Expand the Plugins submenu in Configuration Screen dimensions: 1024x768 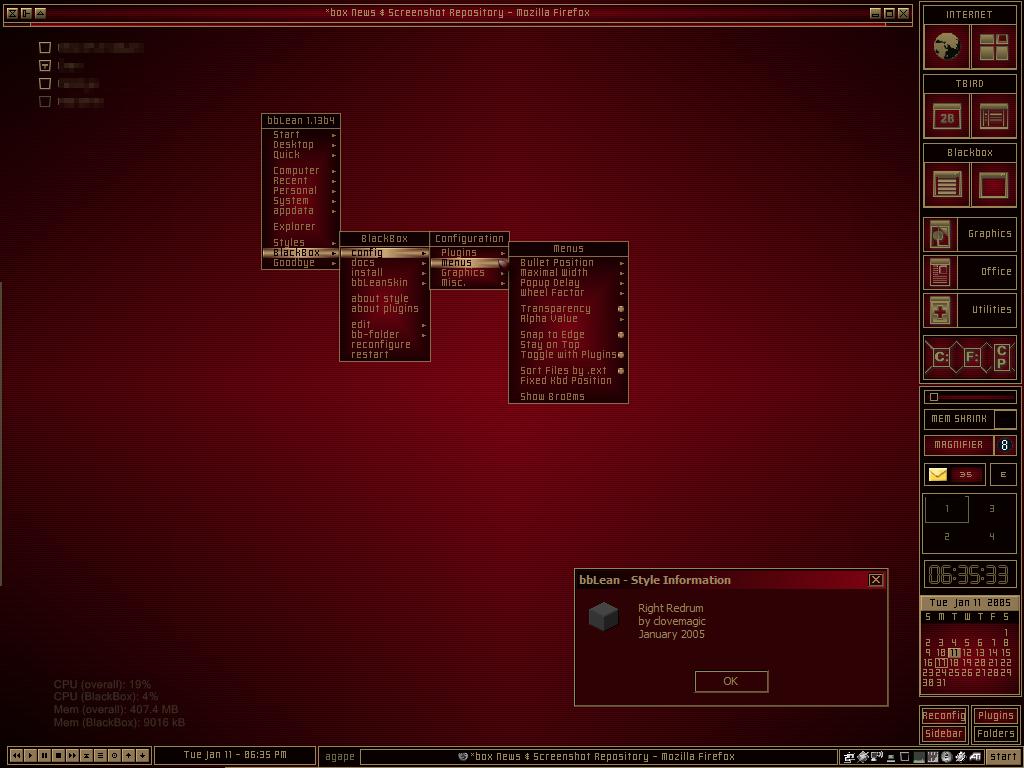(x=469, y=253)
